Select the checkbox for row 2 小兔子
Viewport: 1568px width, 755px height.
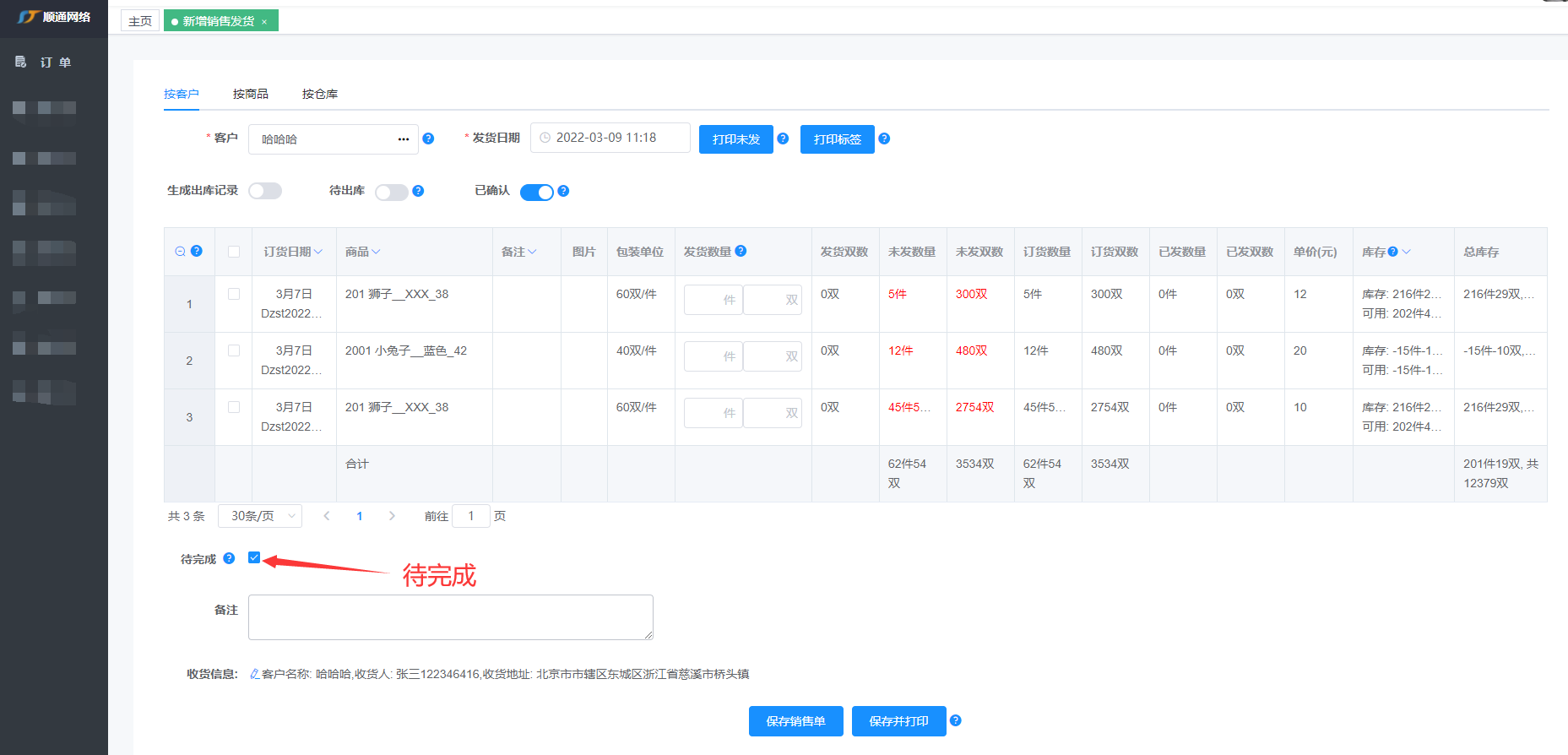[234, 350]
